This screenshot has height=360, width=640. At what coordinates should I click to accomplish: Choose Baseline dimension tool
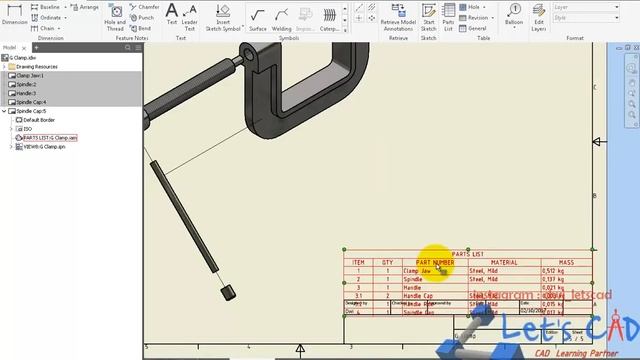45,7
